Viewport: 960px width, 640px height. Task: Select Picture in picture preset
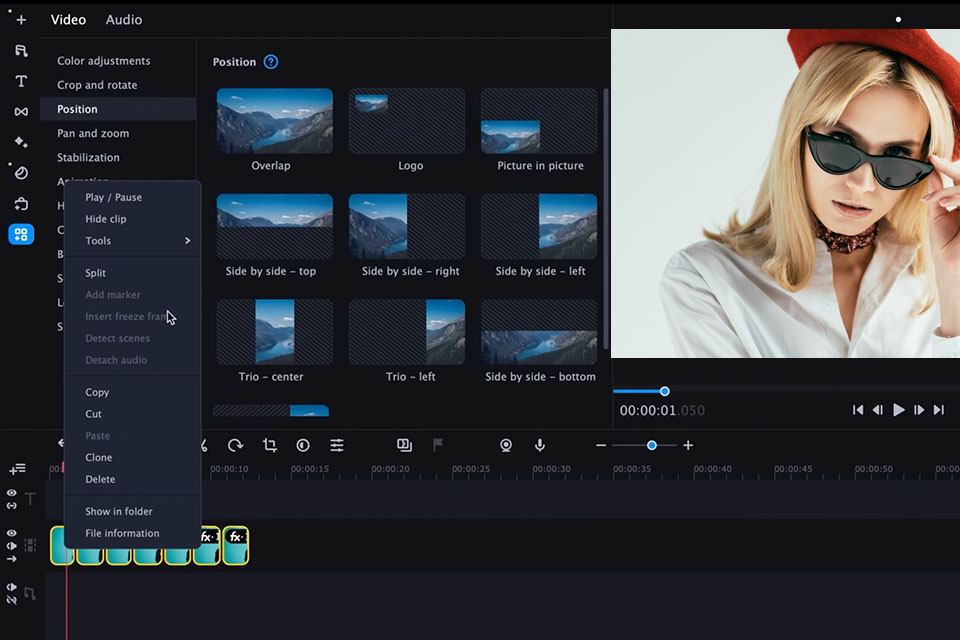tap(539, 121)
